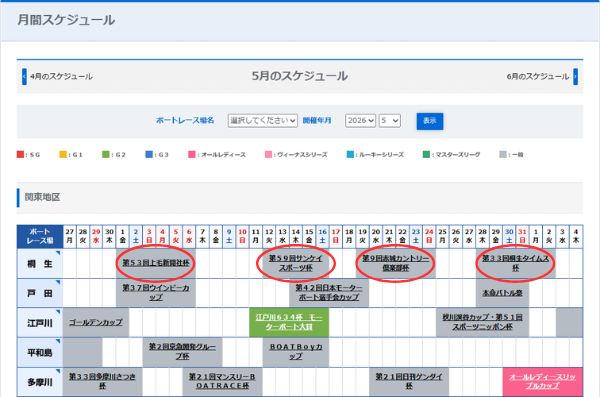Screen dimensions: 600x397
Task: Open the 4月のスケジュール link
Action: [61, 77]
